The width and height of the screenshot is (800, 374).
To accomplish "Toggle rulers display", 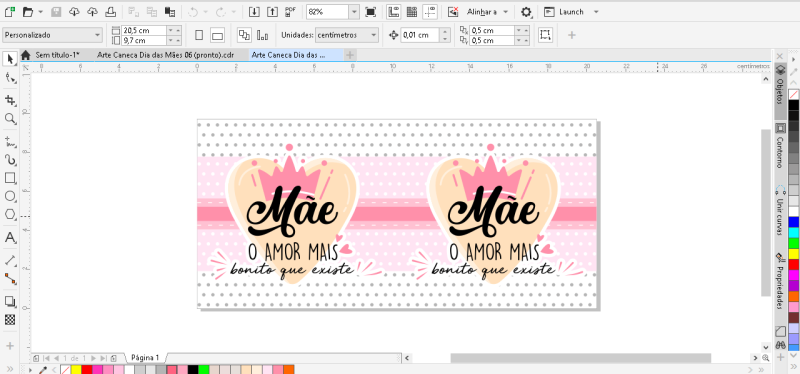I will [393, 11].
